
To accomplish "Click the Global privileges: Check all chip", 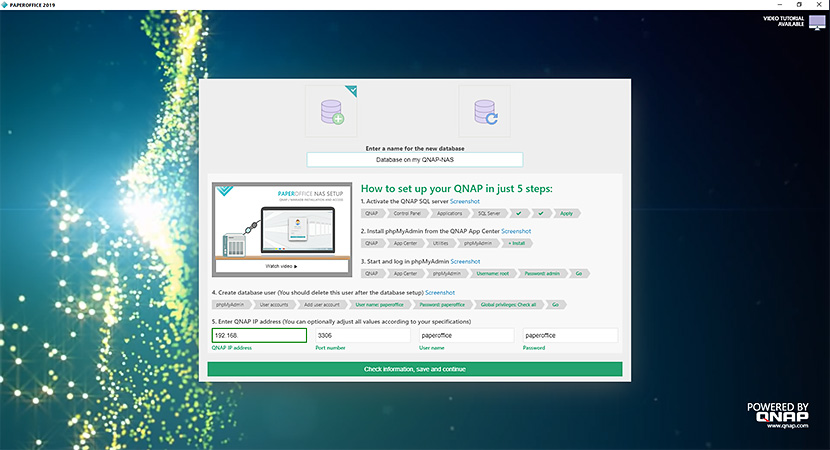I will 509,304.
